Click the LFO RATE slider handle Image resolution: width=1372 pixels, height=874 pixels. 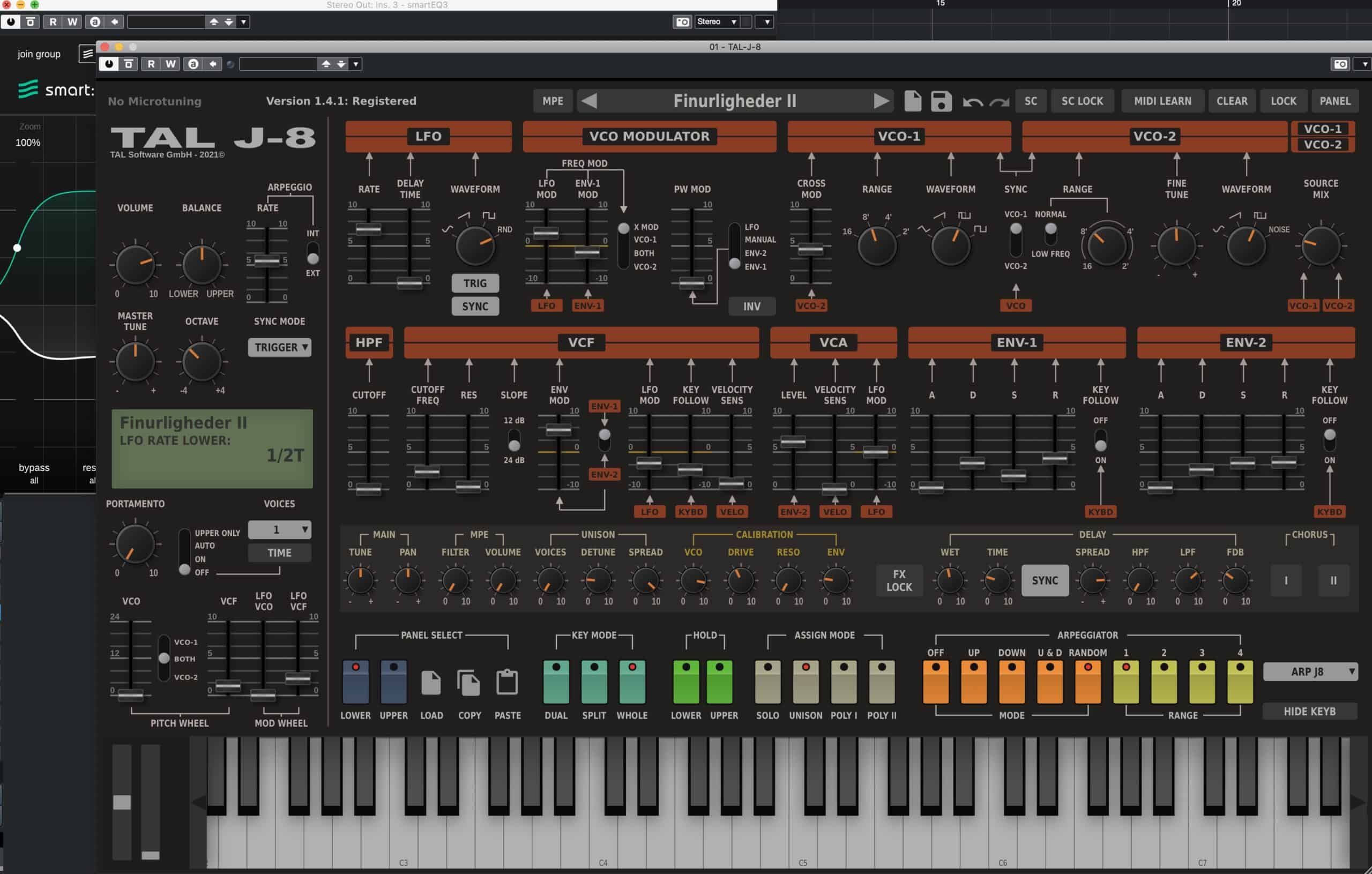[x=368, y=229]
